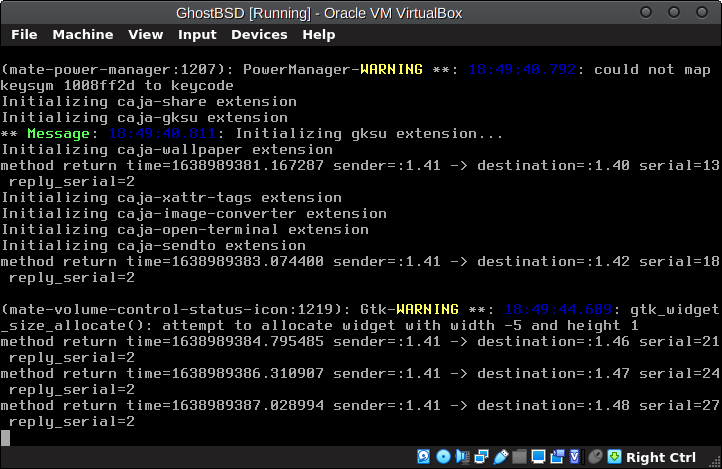The width and height of the screenshot is (722, 469).
Task: Click the PowerManager-WARNING text
Action: (332, 69)
